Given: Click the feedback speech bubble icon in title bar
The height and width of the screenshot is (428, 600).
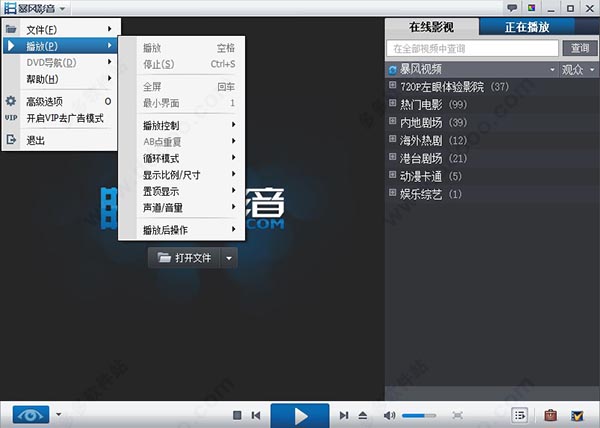Looking at the screenshot, I should (x=512, y=8).
